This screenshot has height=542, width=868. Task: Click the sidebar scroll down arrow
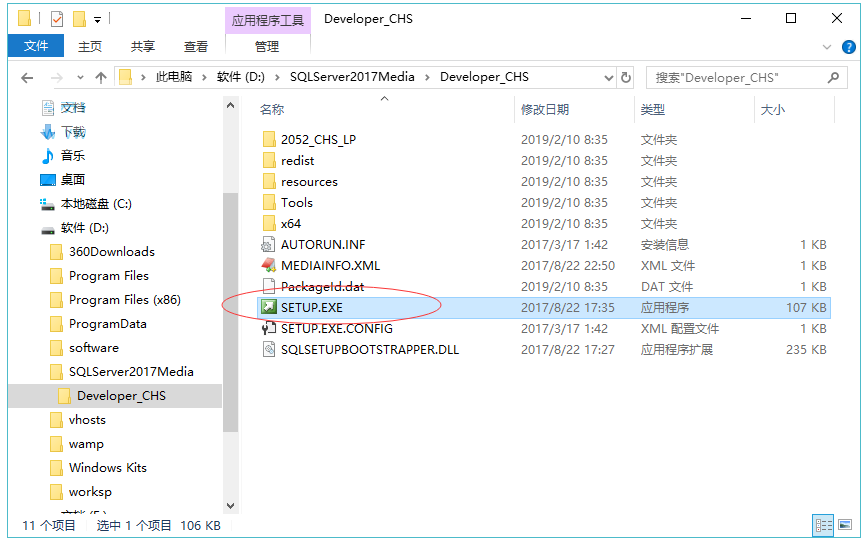[x=230, y=505]
